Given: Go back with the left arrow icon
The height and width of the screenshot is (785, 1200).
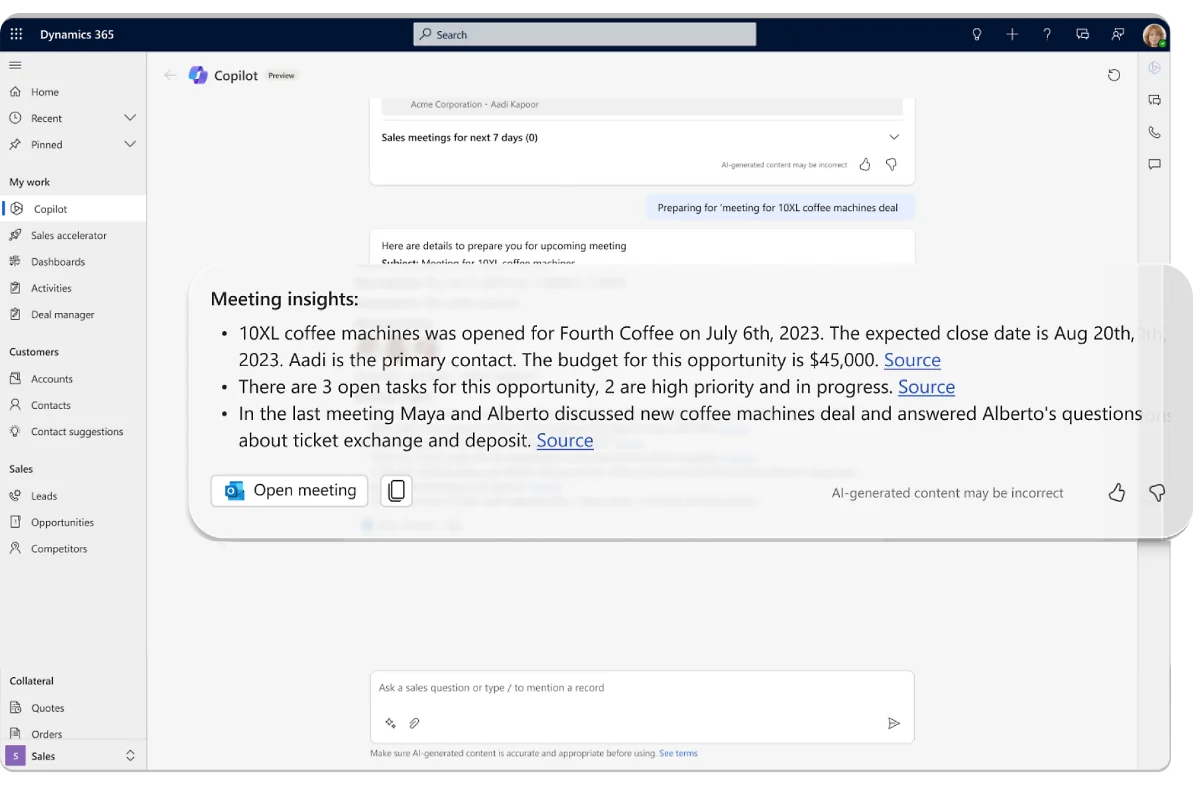Looking at the screenshot, I should 170,75.
